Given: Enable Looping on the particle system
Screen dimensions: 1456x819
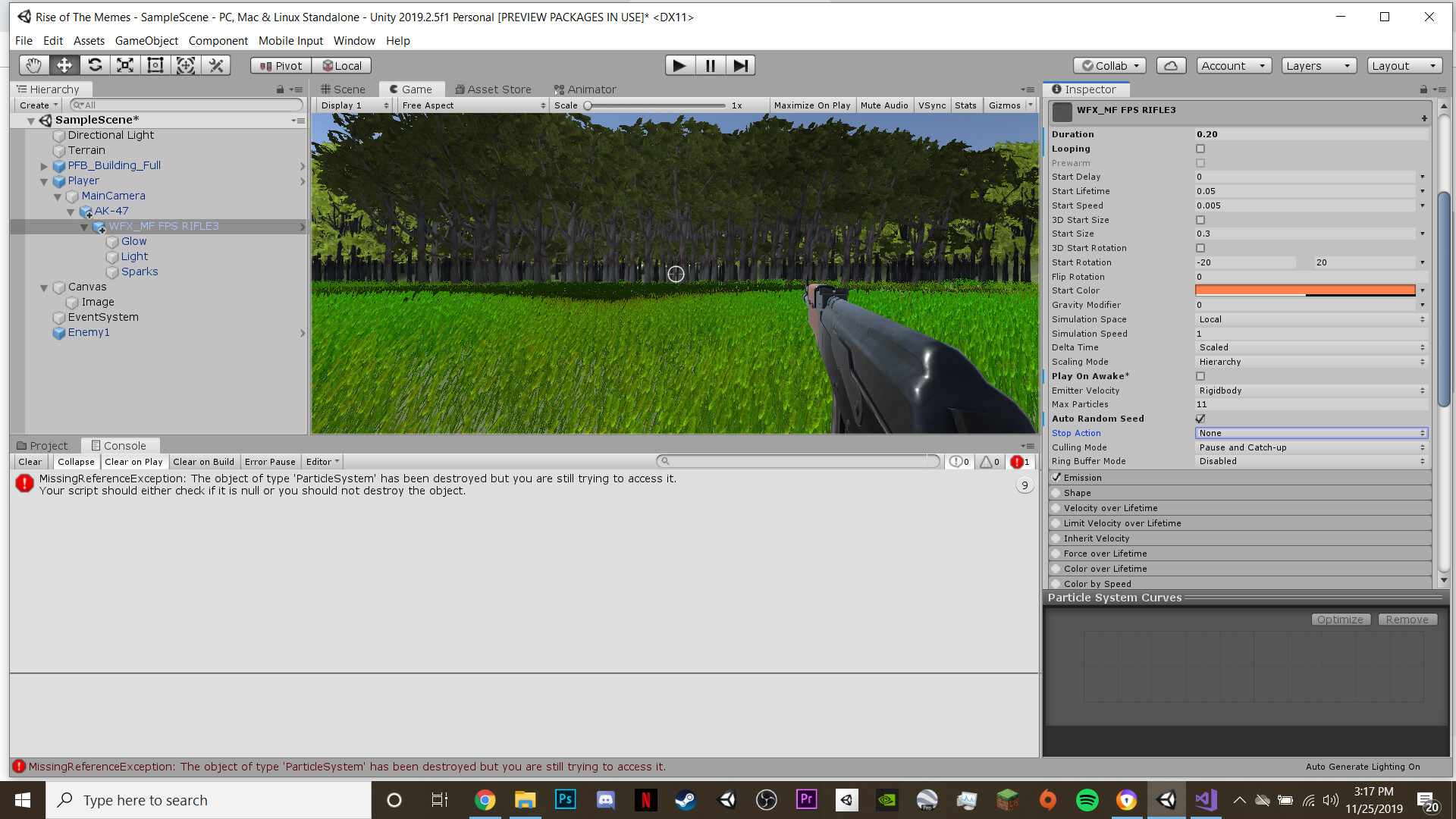Looking at the screenshot, I should point(1200,149).
